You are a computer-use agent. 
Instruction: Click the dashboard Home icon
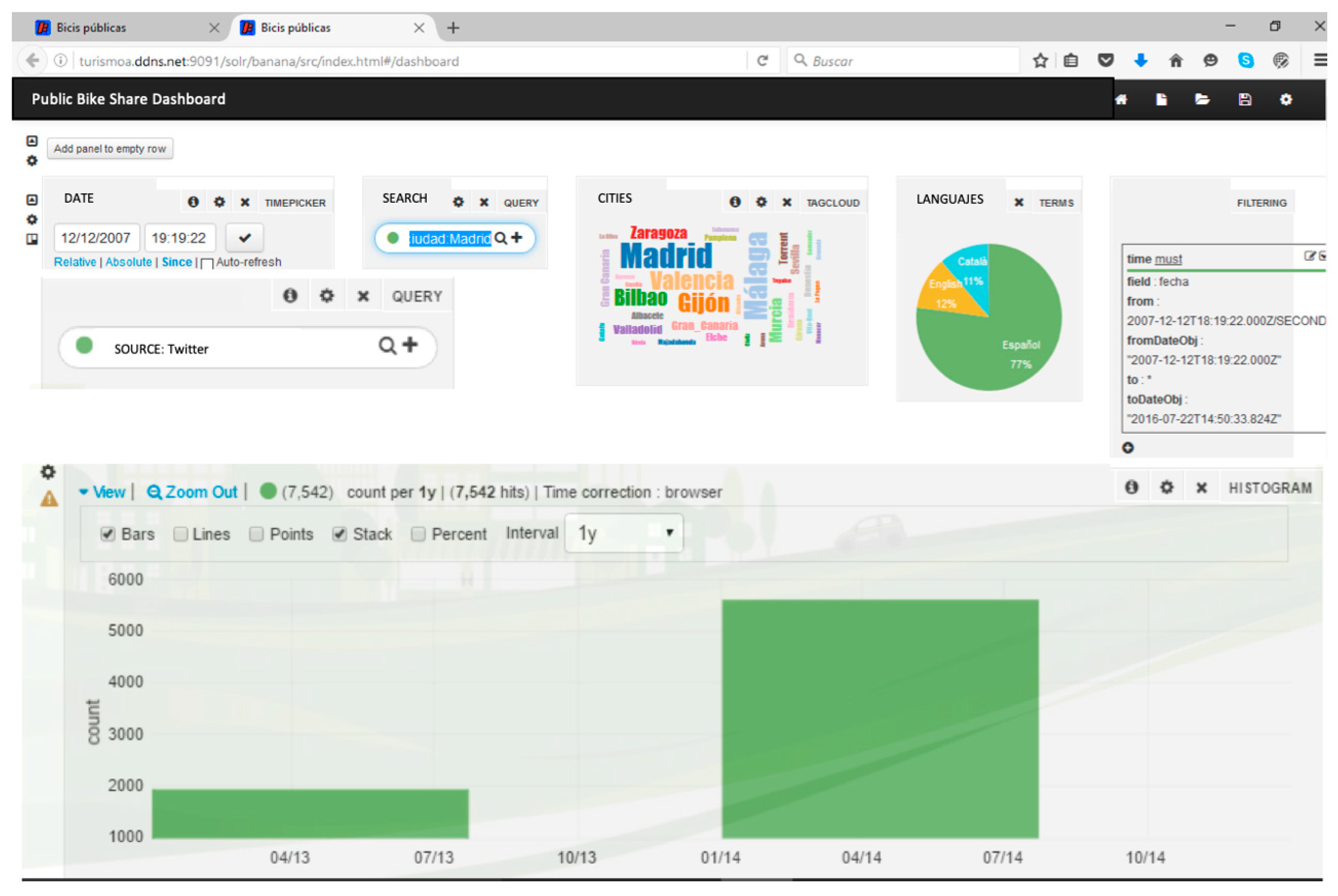(1121, 100)
